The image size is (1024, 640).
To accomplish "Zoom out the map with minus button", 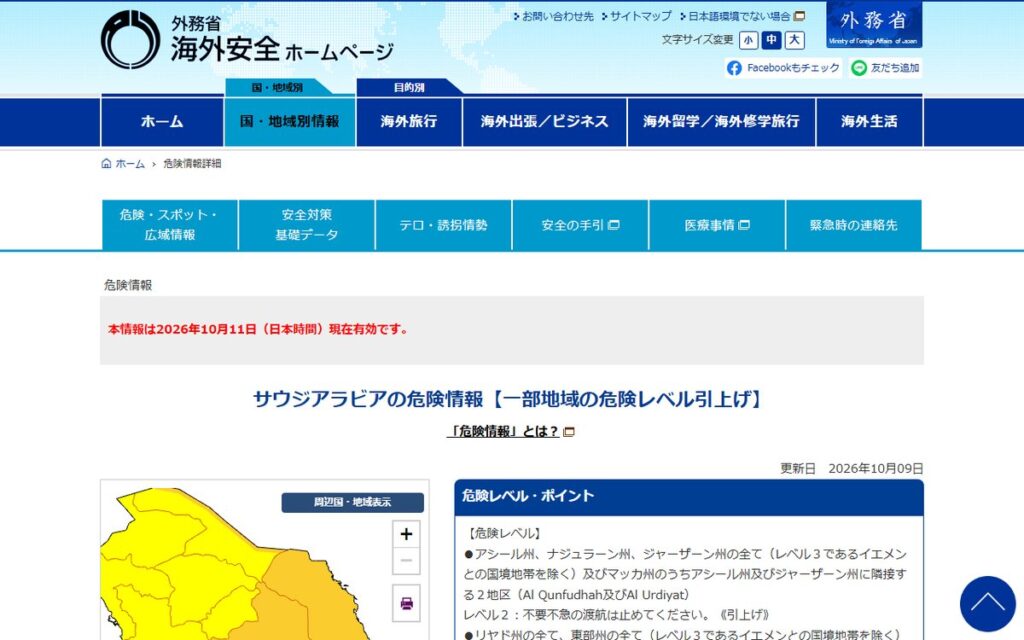I will tap(406, 561).
